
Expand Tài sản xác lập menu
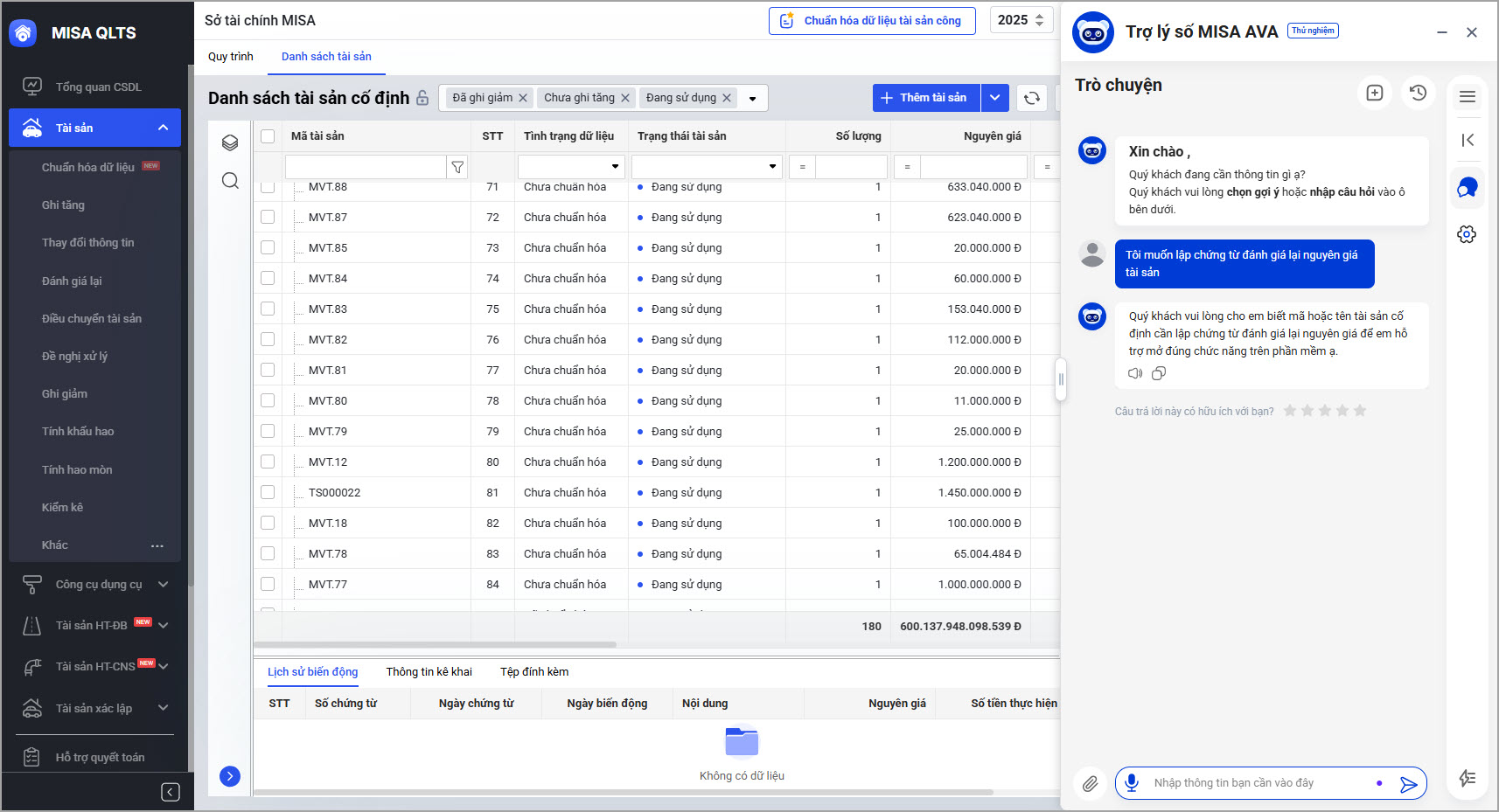(163, 708)
